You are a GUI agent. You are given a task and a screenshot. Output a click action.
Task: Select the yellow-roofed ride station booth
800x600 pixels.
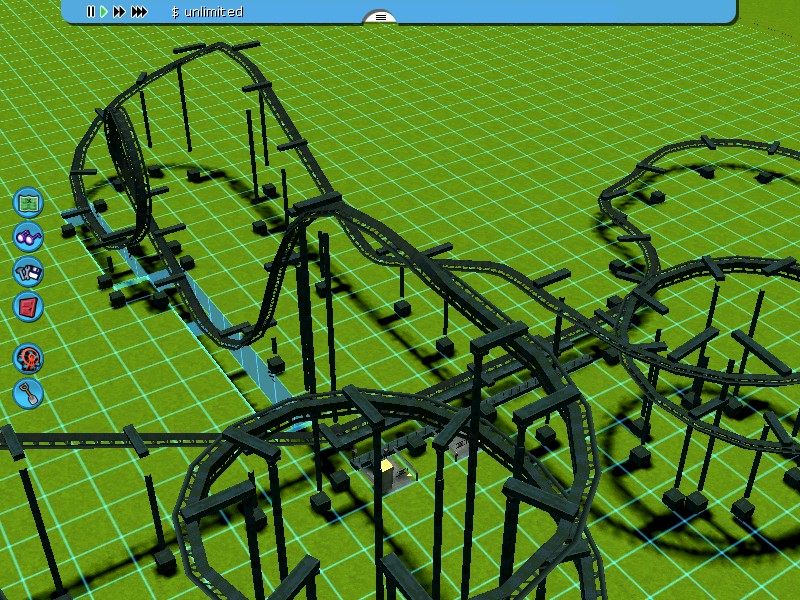[386, 468]
